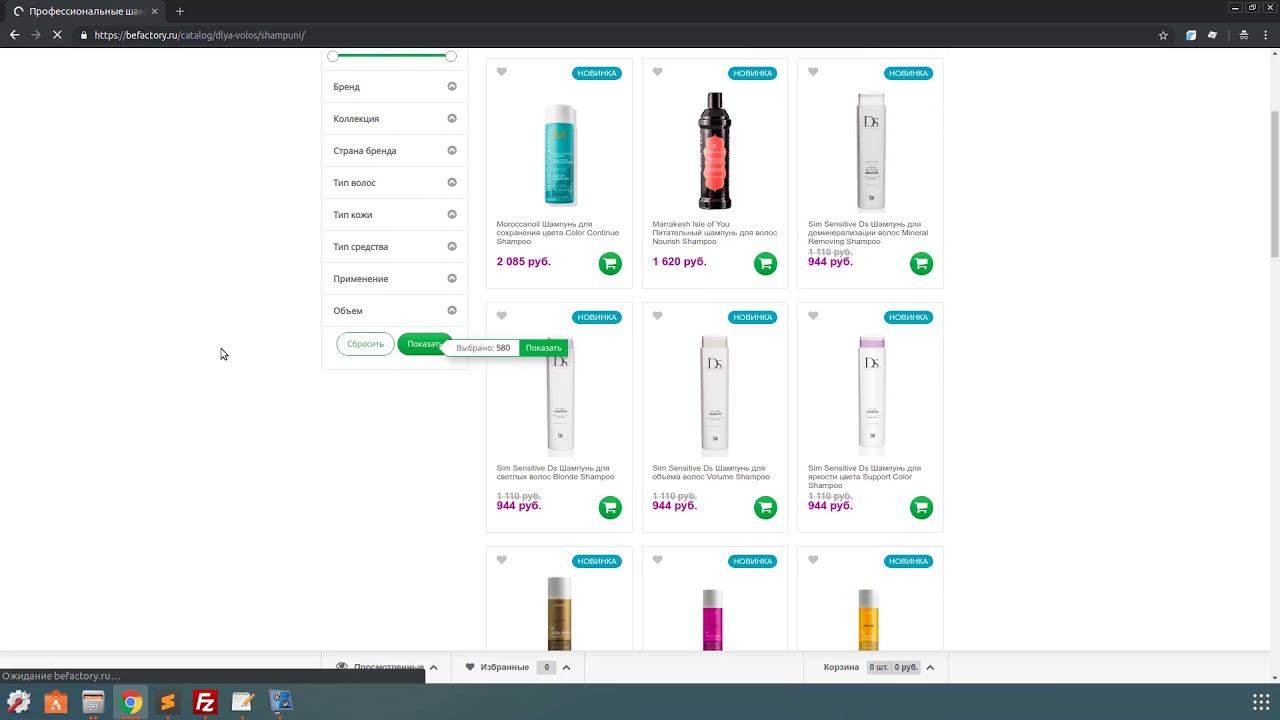Add Sim Sensitive Blonde Shampoo to cart
1280x720 pixels.
click(610, 508)
